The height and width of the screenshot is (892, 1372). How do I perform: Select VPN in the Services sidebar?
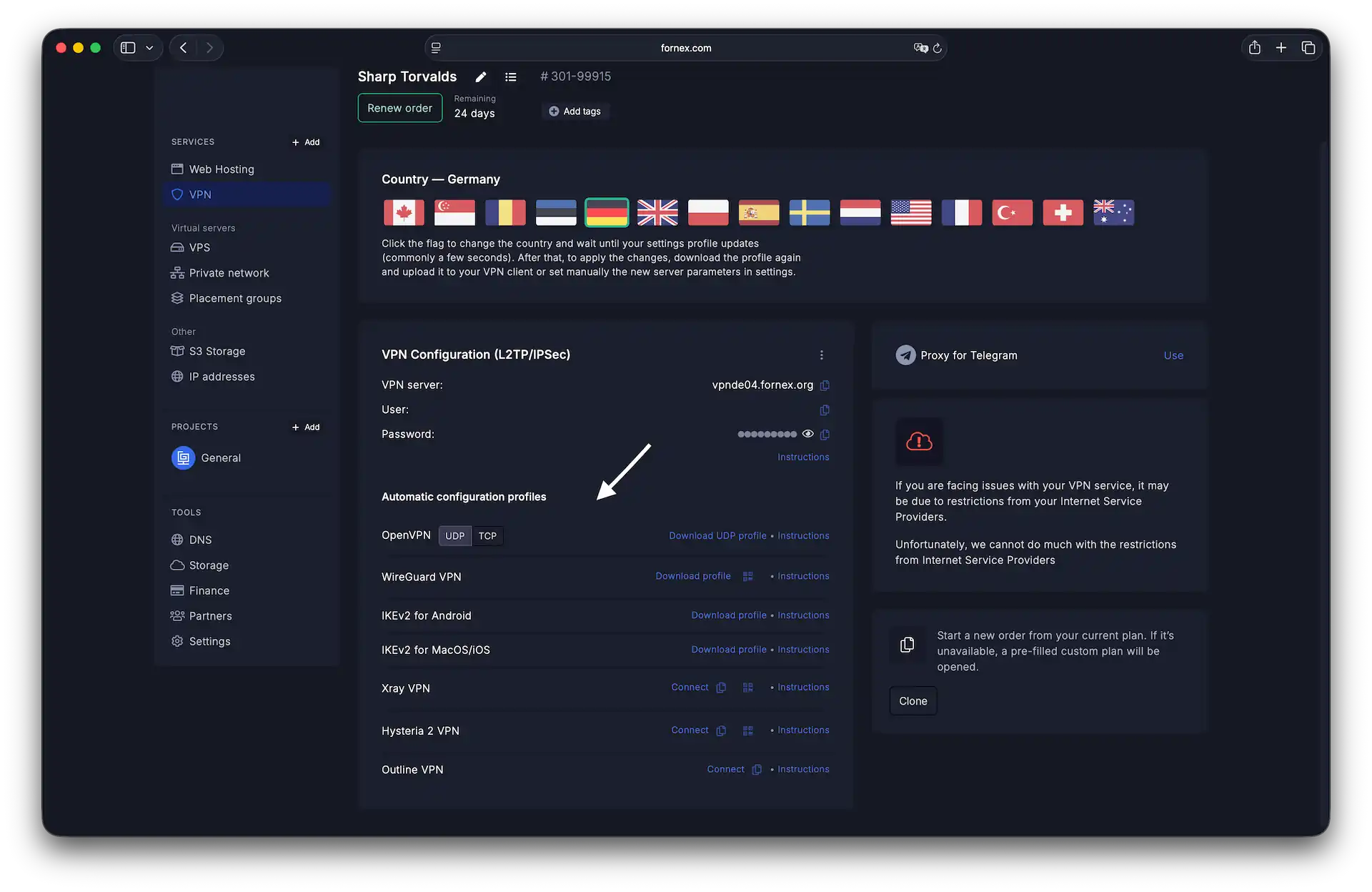pyautogui.click(x=247, y=194)
